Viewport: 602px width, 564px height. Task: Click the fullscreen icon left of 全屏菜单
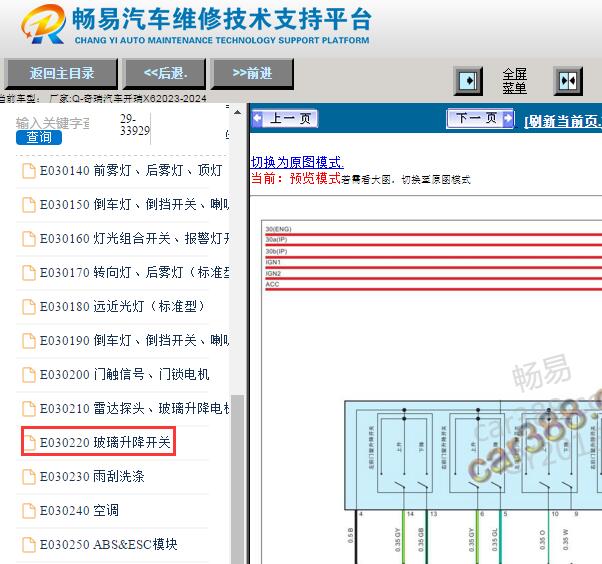(468, 81)
